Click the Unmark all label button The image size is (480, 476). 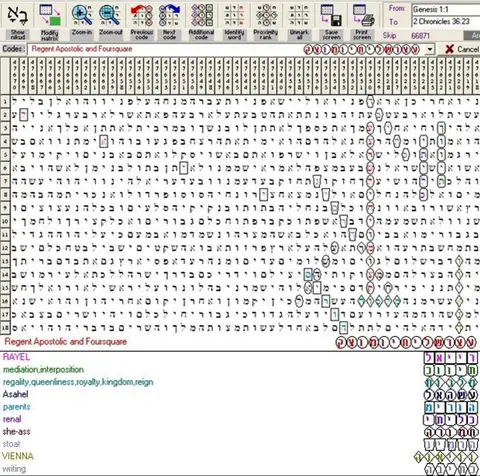[299, 35]
